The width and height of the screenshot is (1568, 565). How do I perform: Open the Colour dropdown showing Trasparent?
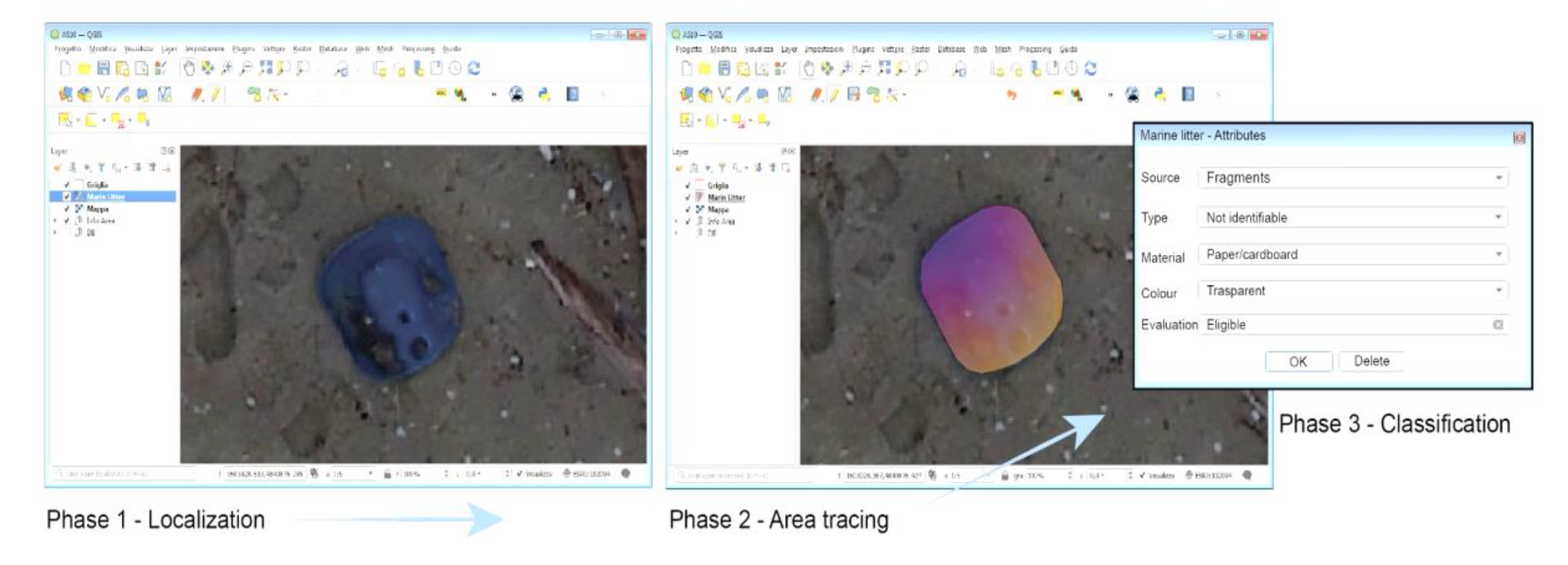tap(1352, 291)
